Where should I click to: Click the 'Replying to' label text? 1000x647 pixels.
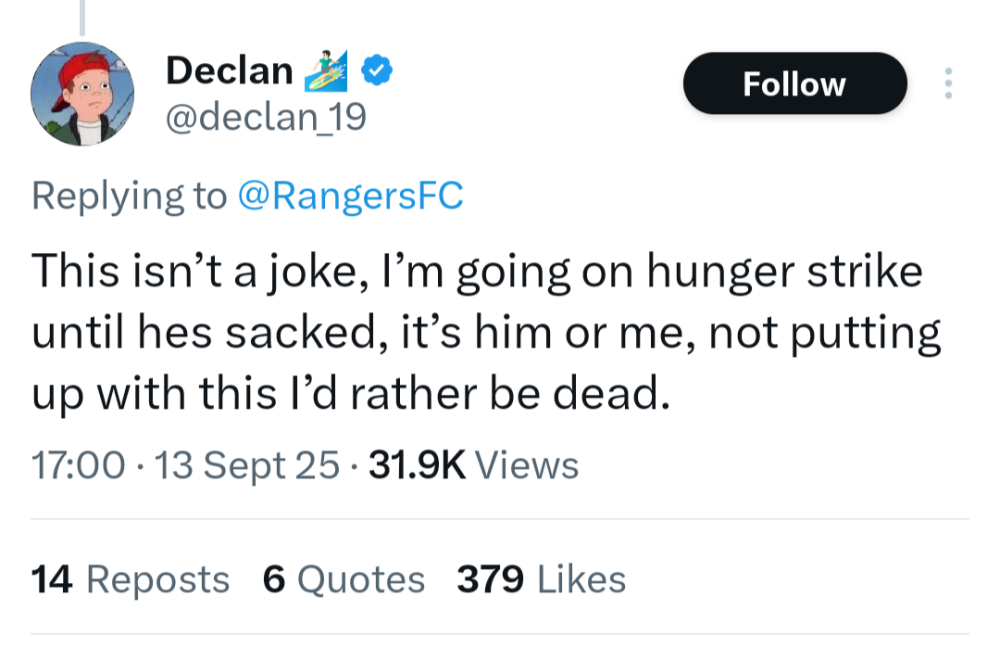pyautogui.click(x=130, y=195)
